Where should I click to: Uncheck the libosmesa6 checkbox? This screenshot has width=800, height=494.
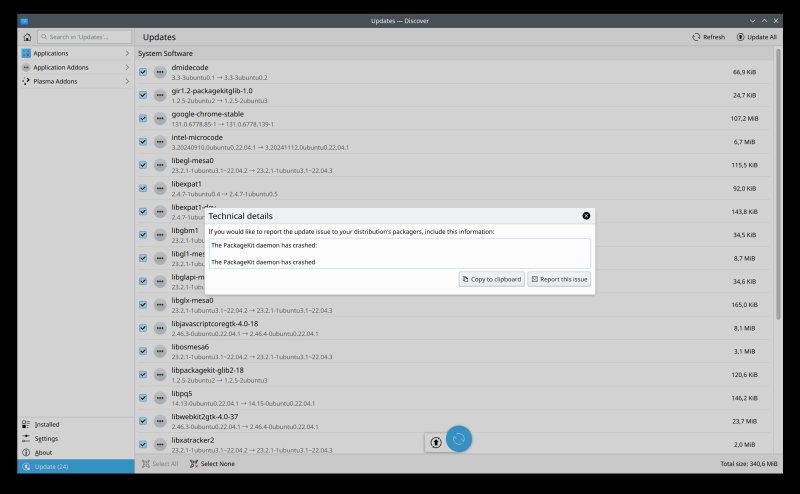click(x=143, y=351)
